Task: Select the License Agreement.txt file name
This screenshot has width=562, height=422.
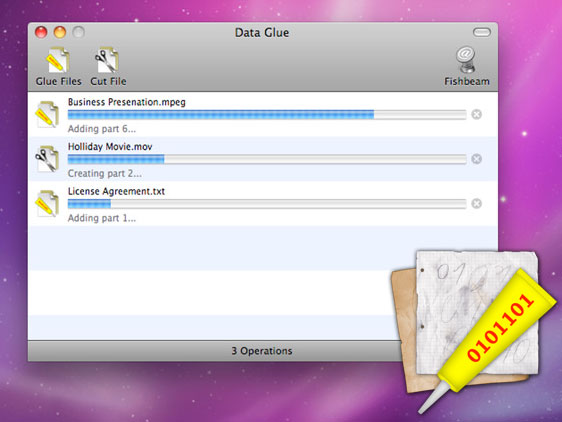Action: (x=116, y=191)
